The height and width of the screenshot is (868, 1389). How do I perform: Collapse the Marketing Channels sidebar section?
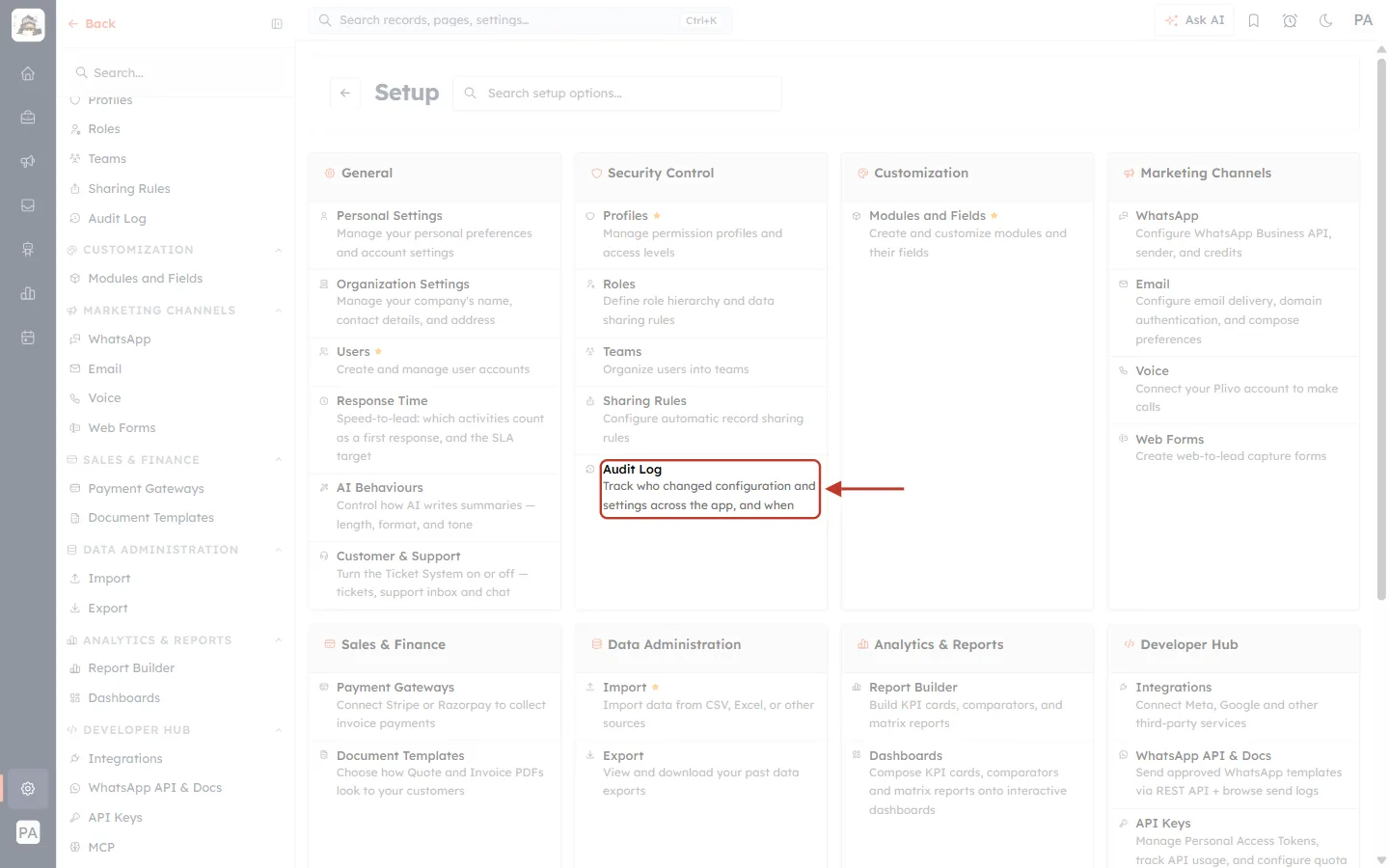[x=279, y=311]
